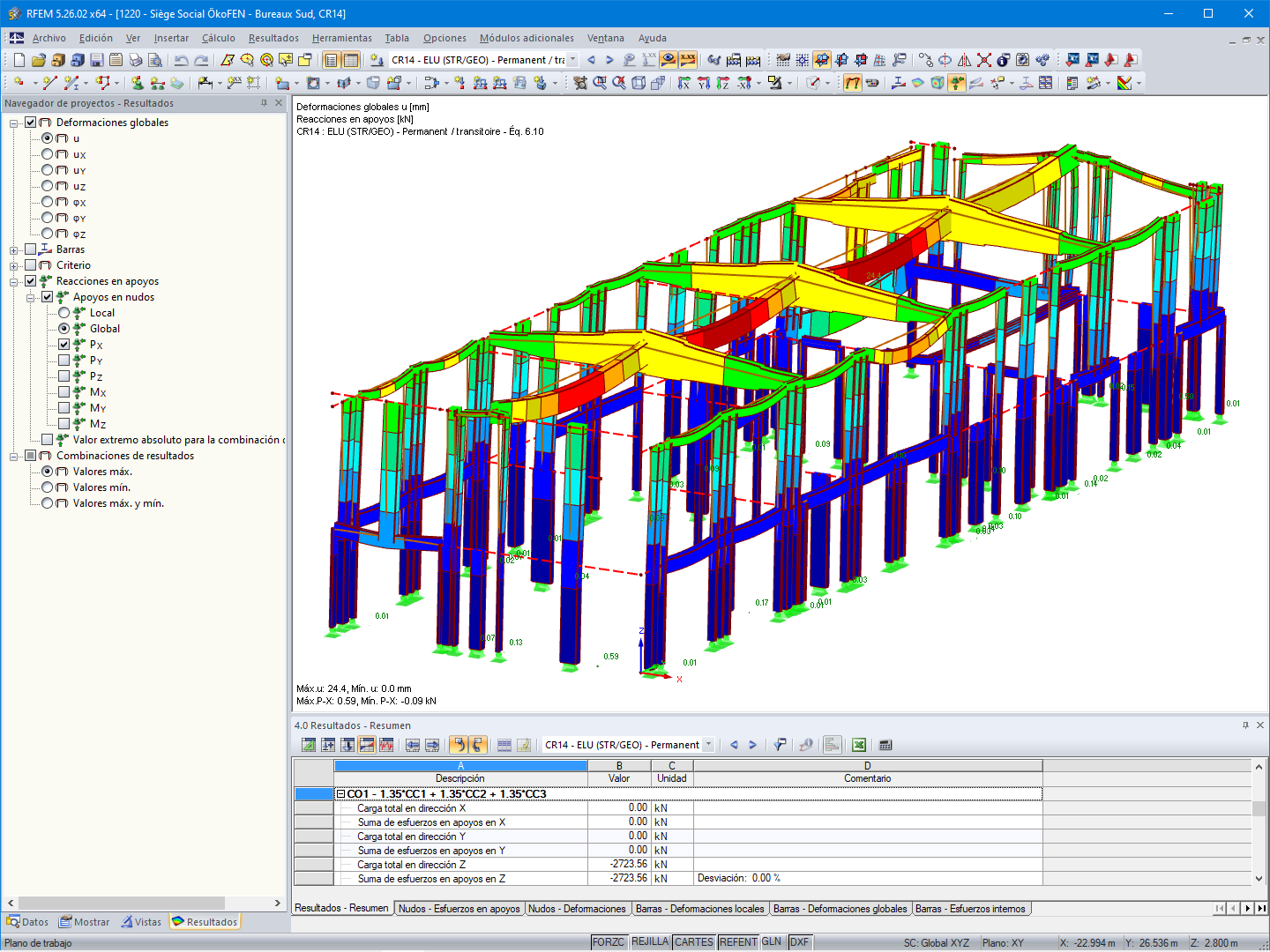1270x952 pixels.
Task: Open the calculator icon in results toolbar
Action: coord(885,745)
